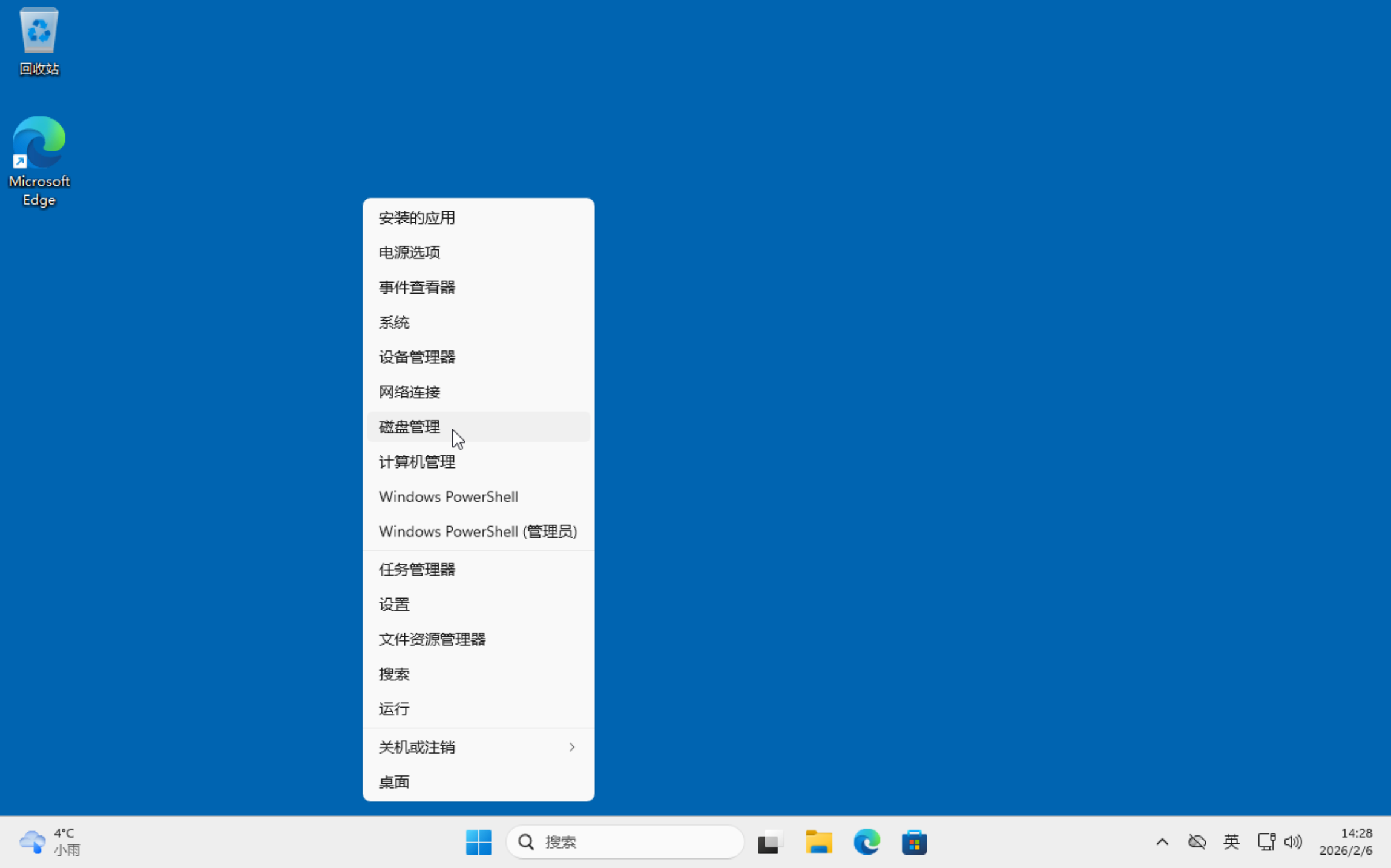Open the weather widget showing 4°C
This screenshot has height=868, width=1391.
(x=50, y=841)
